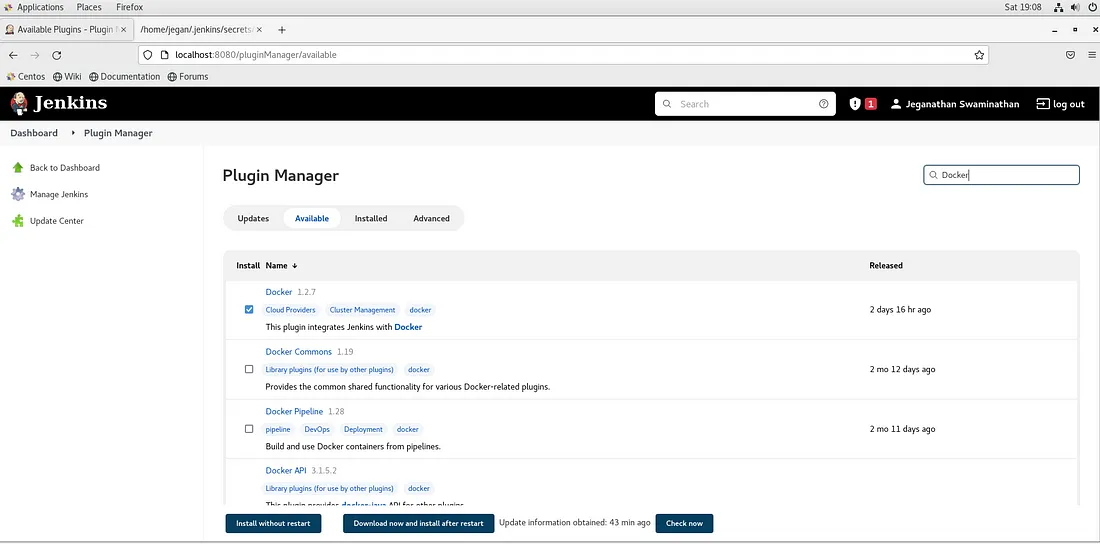Click the DevOps tag

[x=317, y=429]
